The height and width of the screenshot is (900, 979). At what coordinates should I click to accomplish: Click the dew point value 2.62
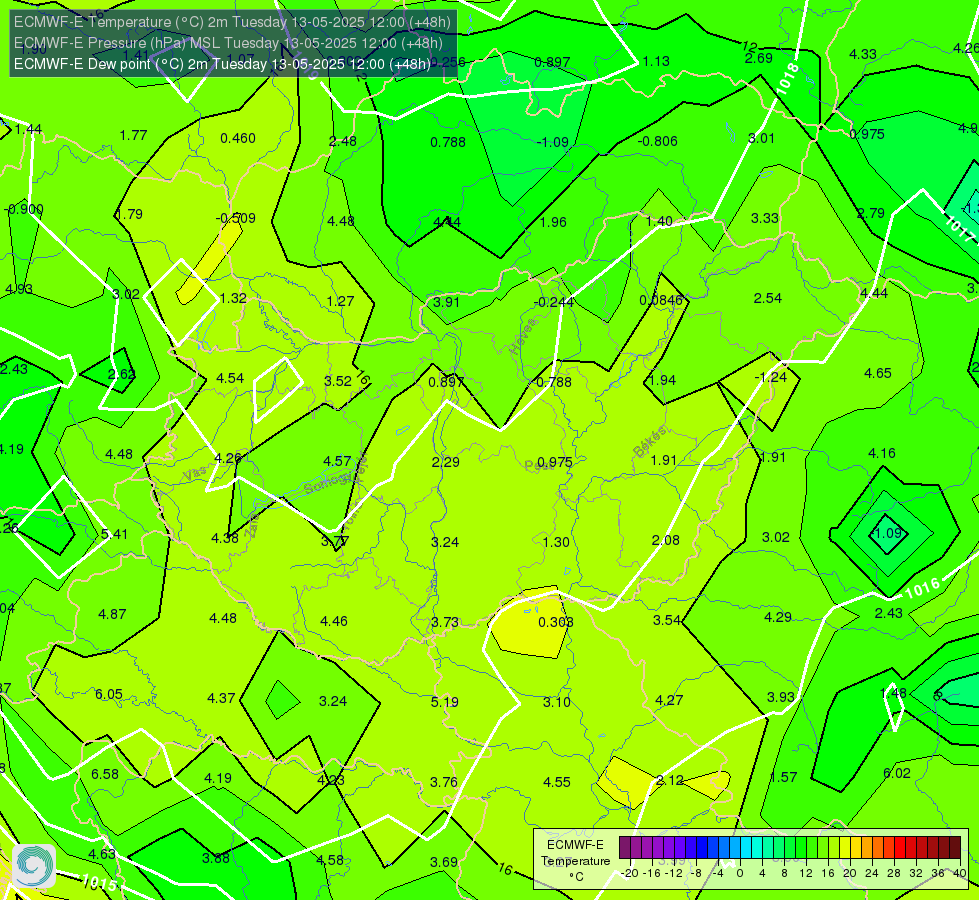(x=122, y=375)
